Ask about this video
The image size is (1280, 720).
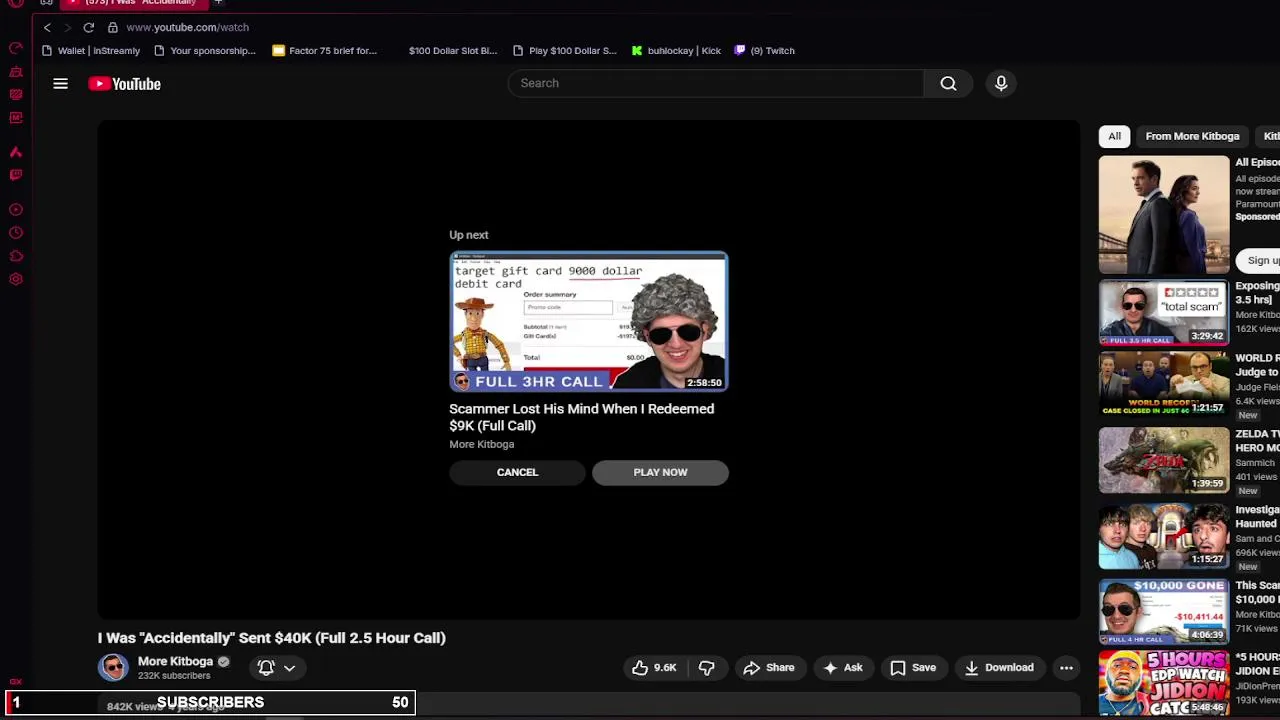pyautogui.click(x=842, y=667)
